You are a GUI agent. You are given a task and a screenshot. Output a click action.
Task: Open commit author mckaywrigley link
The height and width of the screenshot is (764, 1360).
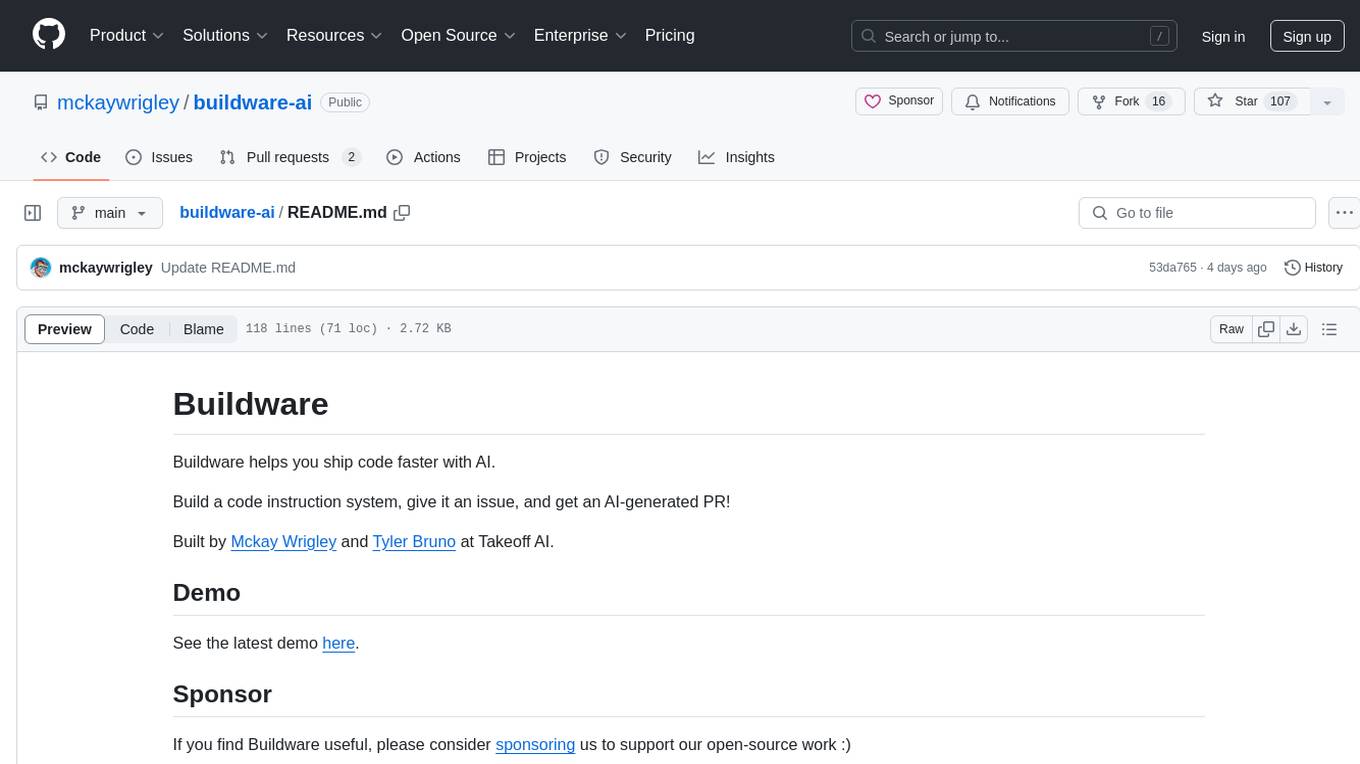pos(106,267)
